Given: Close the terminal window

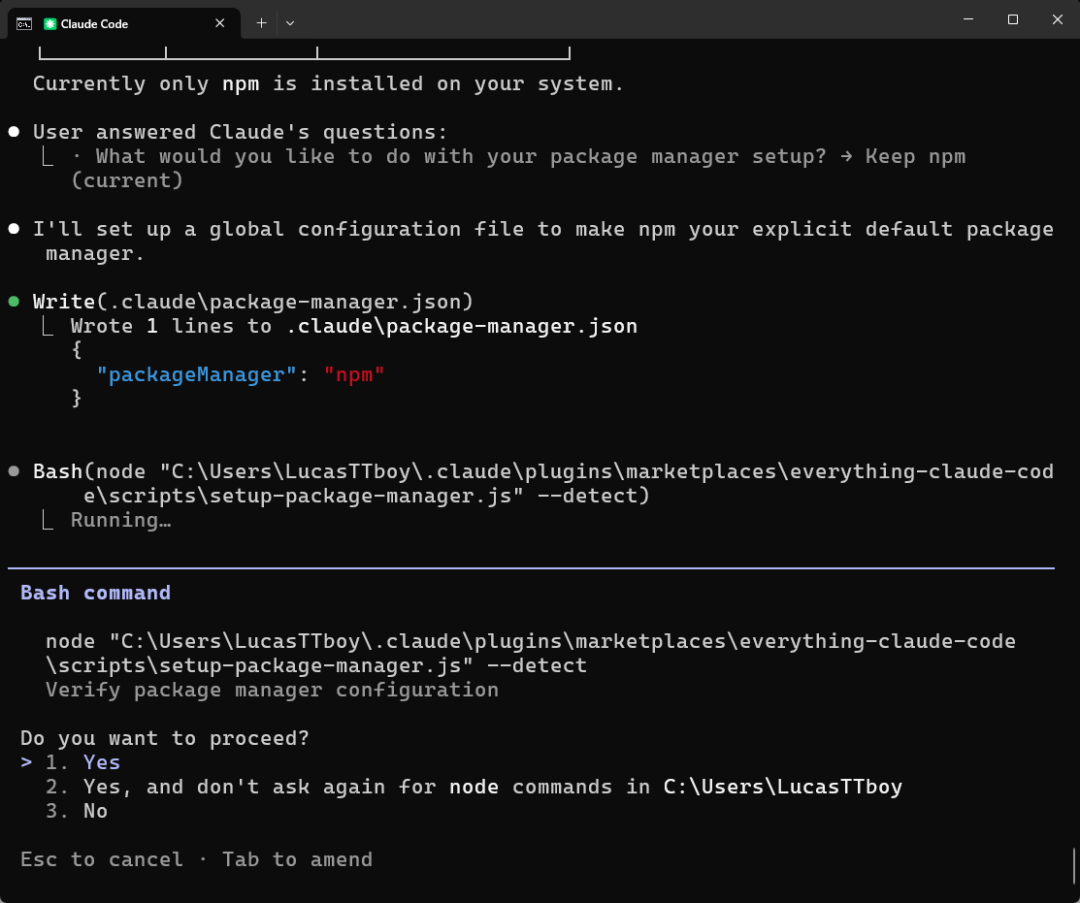Looking at the screenshot, I should point(1057,19).
